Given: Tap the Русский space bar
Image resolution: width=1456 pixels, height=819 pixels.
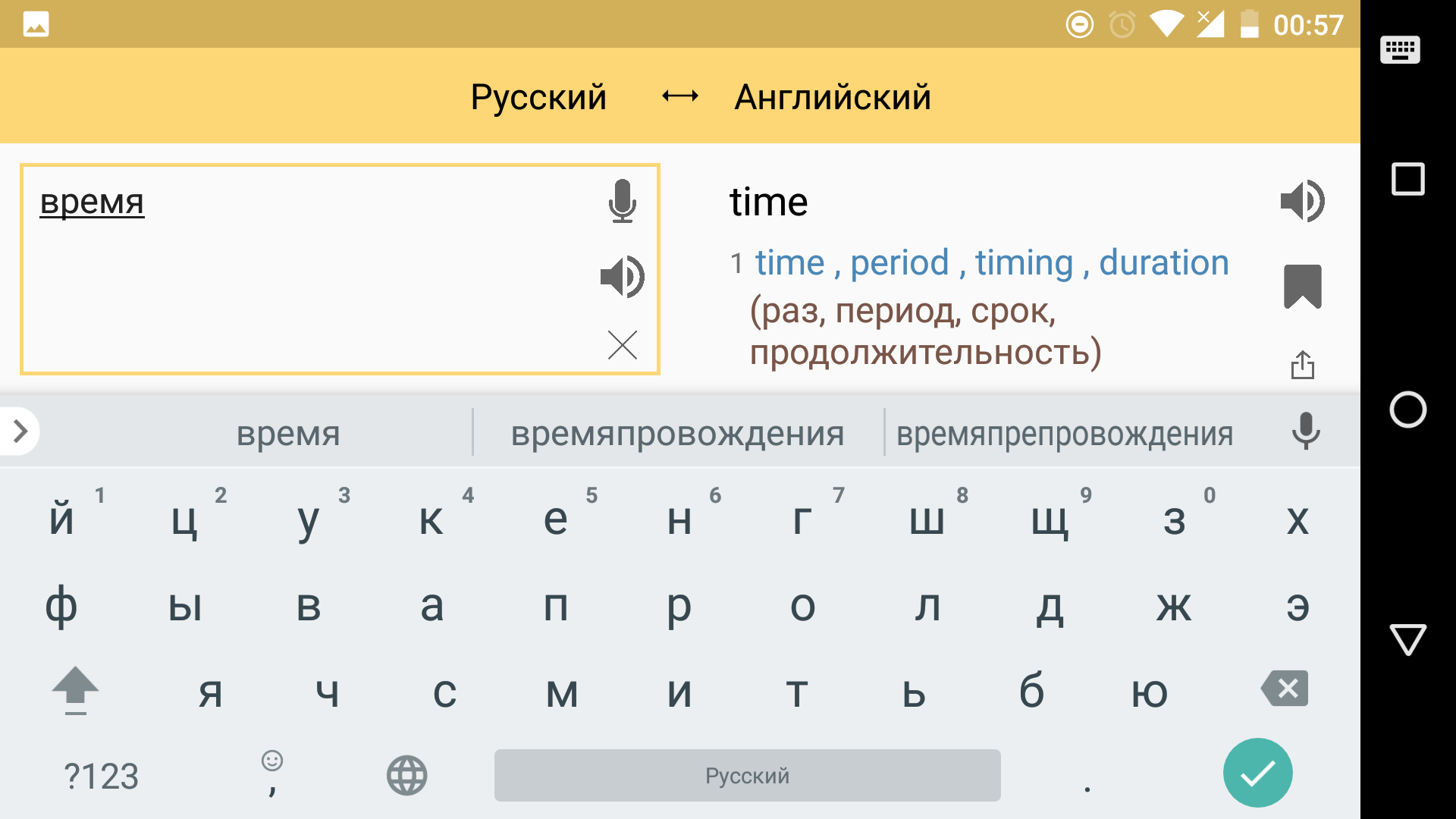Looking at the screenshot, I should pos(747,775).
